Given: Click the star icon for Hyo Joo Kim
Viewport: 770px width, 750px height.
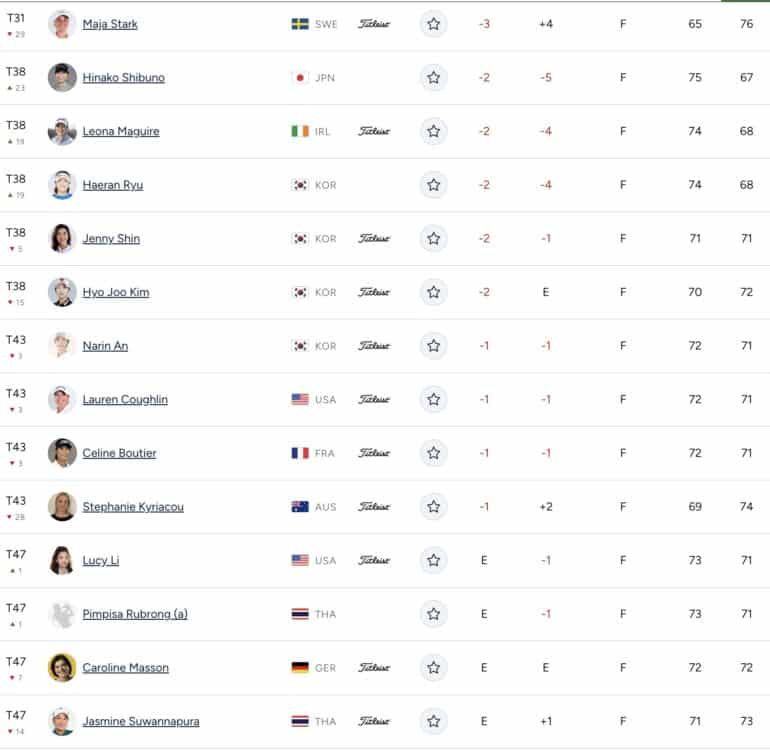Looking at the screenshot, I should pos(433,292).
